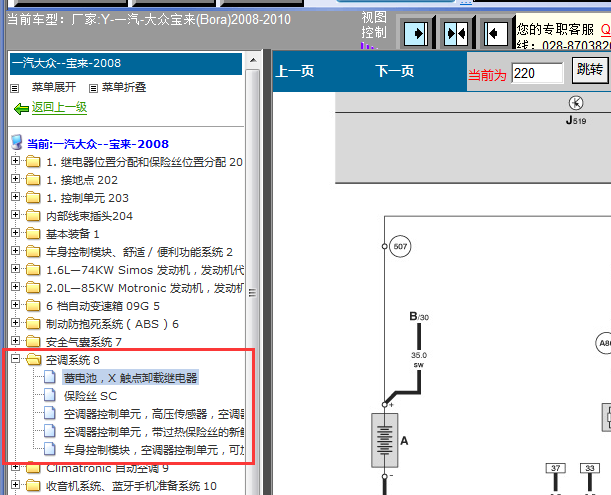Open 空调器控制单元，高压传感器 page

[154, 414]
